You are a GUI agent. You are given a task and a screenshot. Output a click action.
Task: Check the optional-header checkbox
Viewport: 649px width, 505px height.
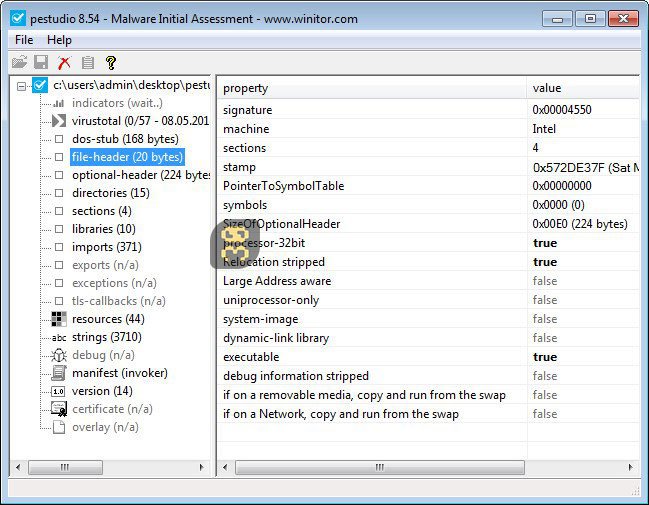pos(59,175)
